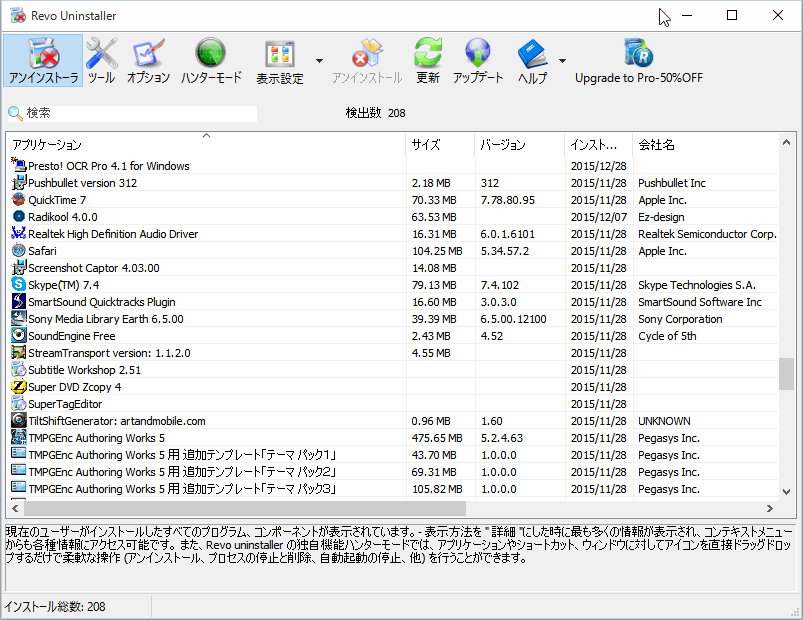Select SmartSound Quicktracks Plugin icon
The width and height of the screenshot is (803, 620).
pos(18,301)
